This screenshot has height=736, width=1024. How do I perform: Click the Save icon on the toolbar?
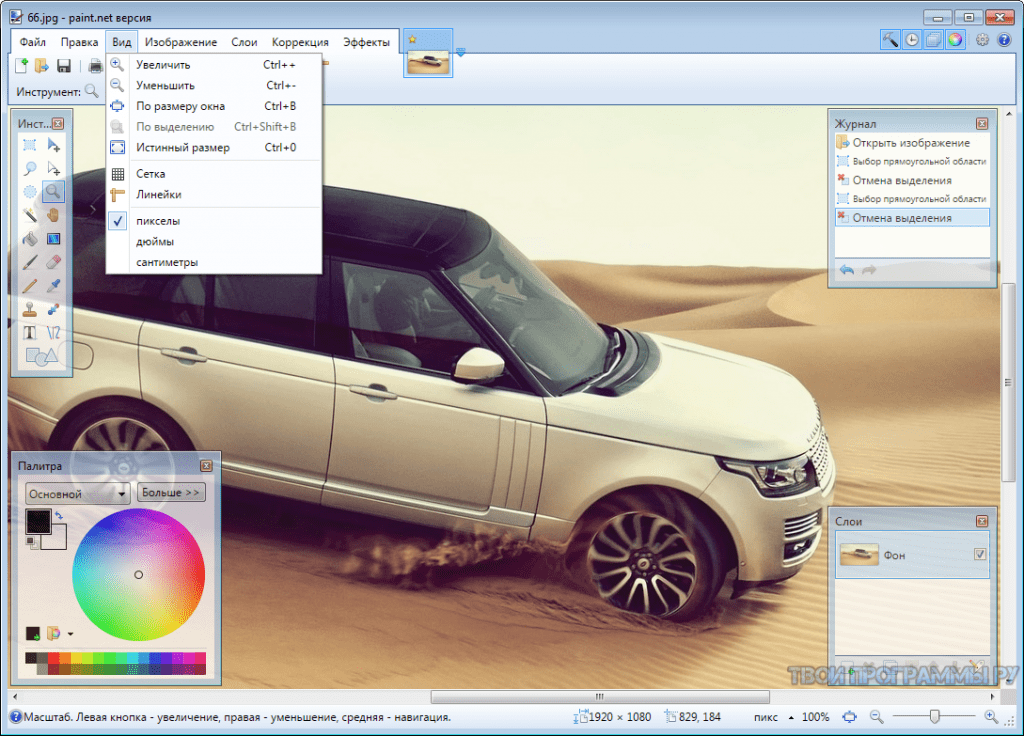(64, 64)
